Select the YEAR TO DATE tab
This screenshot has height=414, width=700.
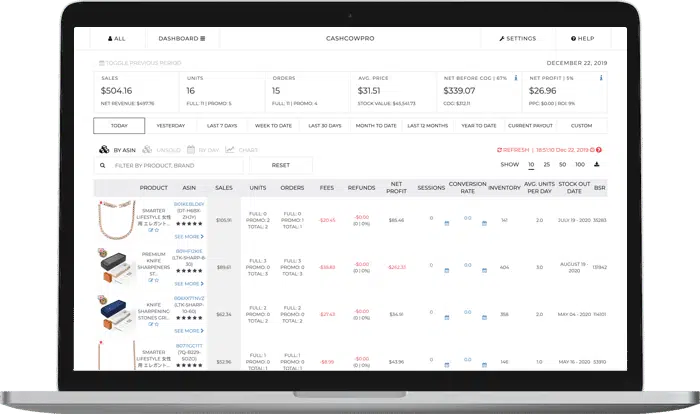pos(479,125)
